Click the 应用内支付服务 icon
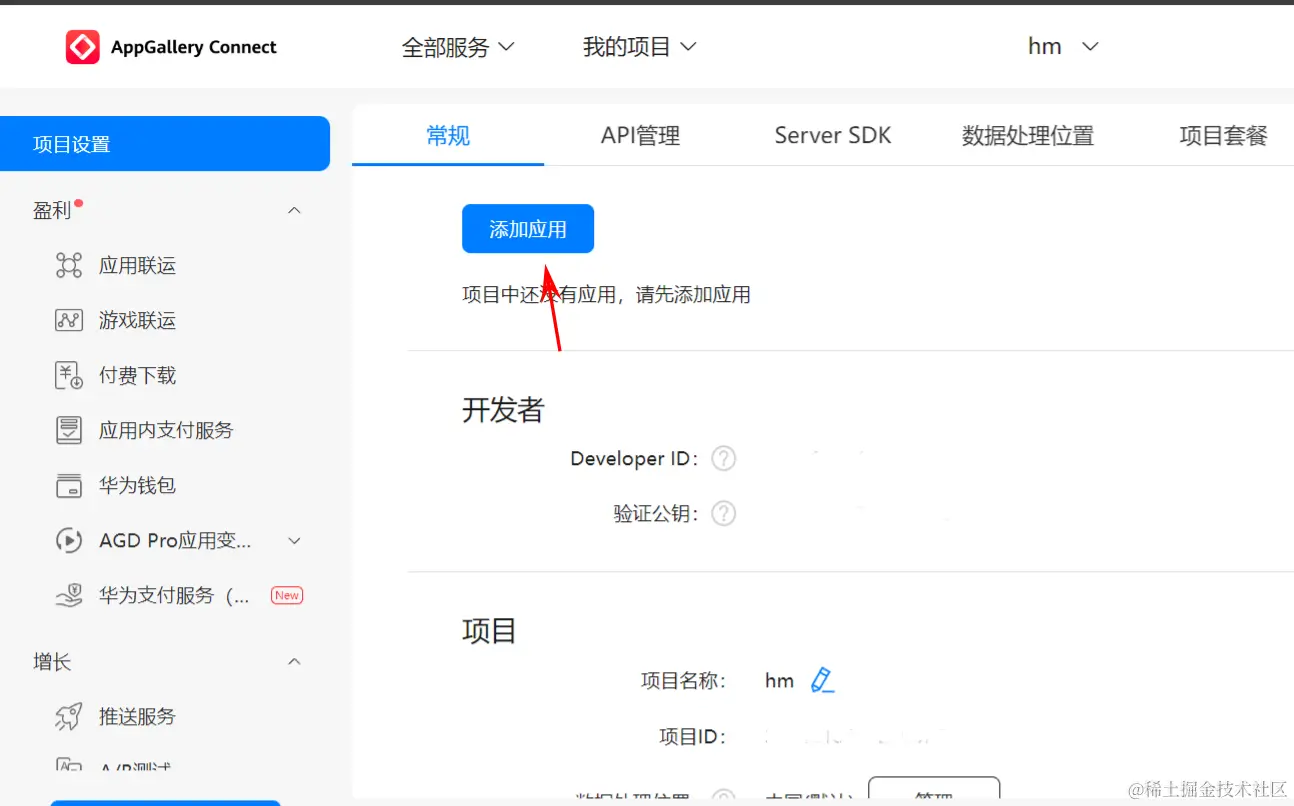 point(68,430)
